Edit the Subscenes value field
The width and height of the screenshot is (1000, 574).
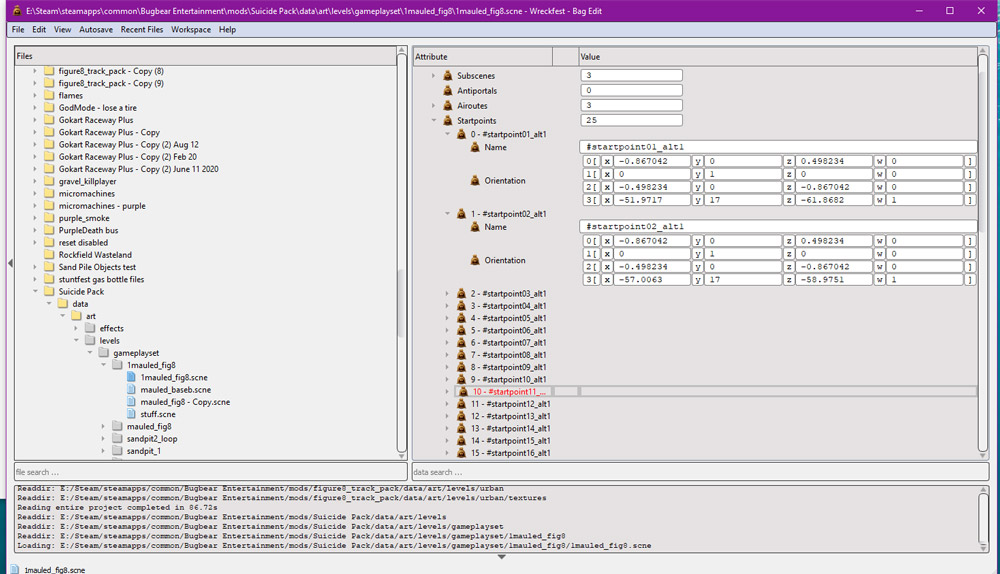point(631,75)
